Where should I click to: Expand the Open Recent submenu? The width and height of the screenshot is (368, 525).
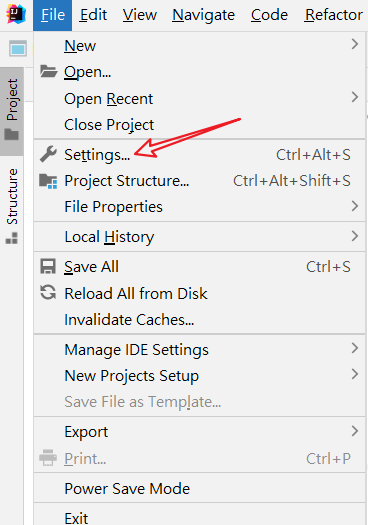pos(200,99)
